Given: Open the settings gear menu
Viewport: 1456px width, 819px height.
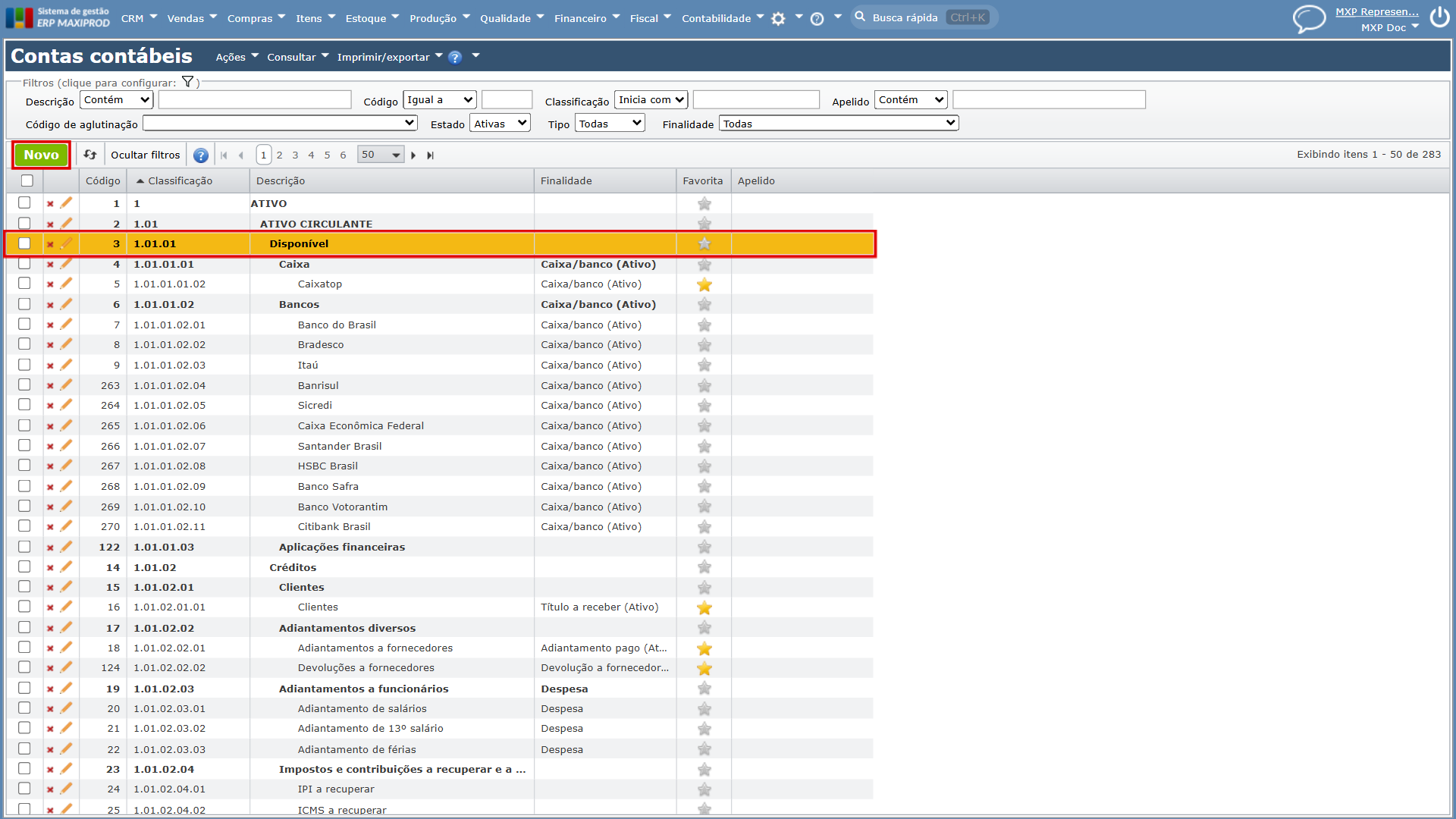Looking at the screenshot, I should pyautogui.click(x=778, y=19).
